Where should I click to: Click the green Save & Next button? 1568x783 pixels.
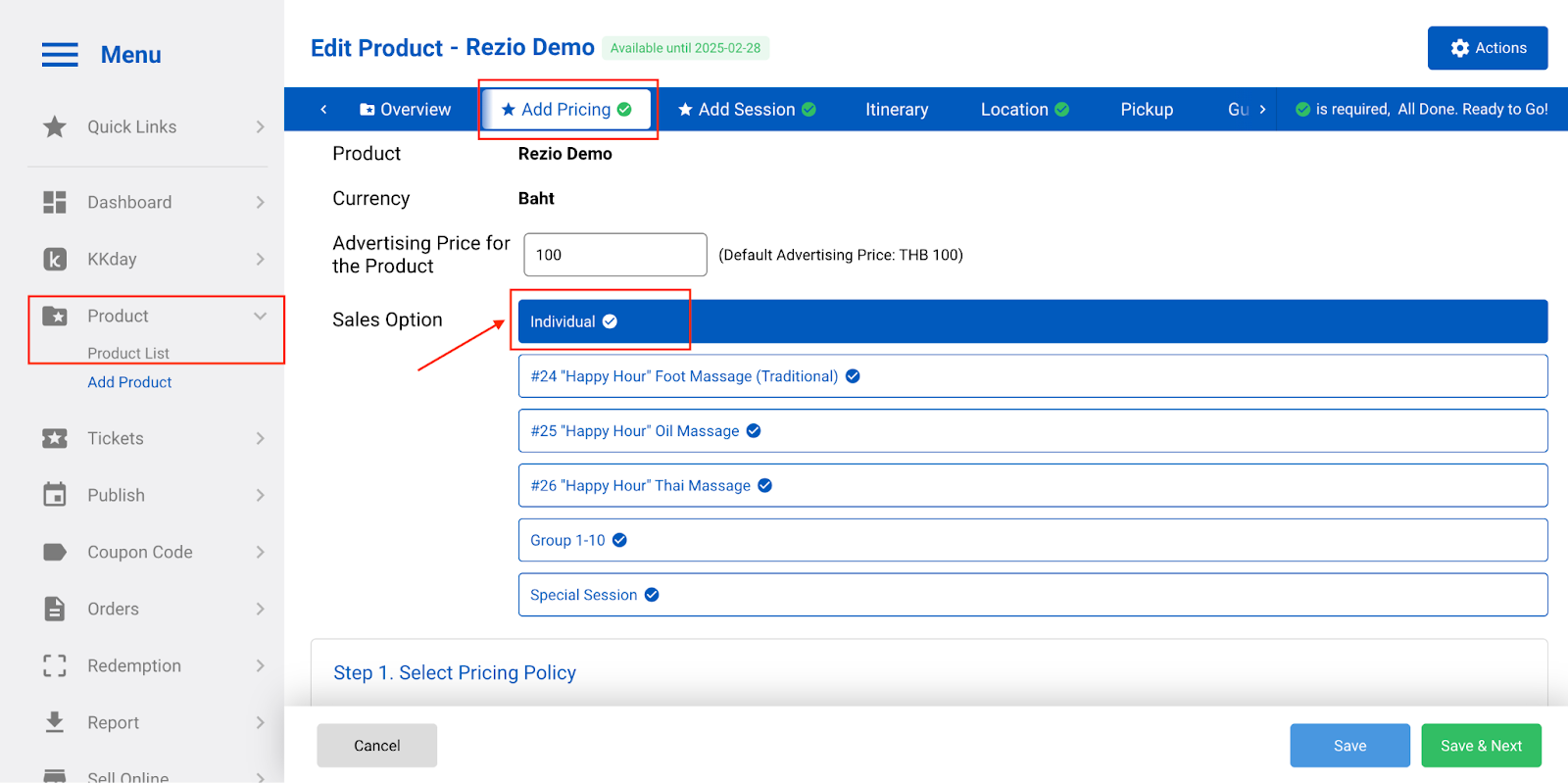(1481, 746)
